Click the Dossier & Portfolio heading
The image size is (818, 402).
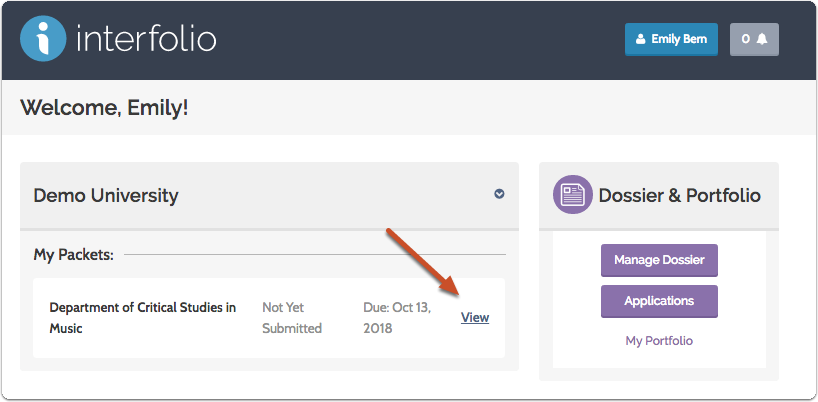[x=680, y=196]
